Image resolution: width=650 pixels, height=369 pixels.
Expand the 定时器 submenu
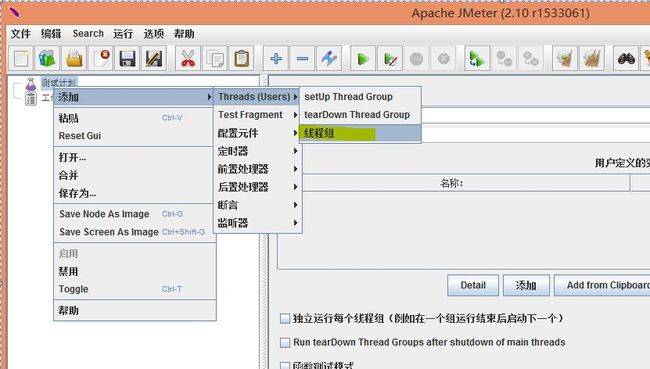(x=257, y=151)
